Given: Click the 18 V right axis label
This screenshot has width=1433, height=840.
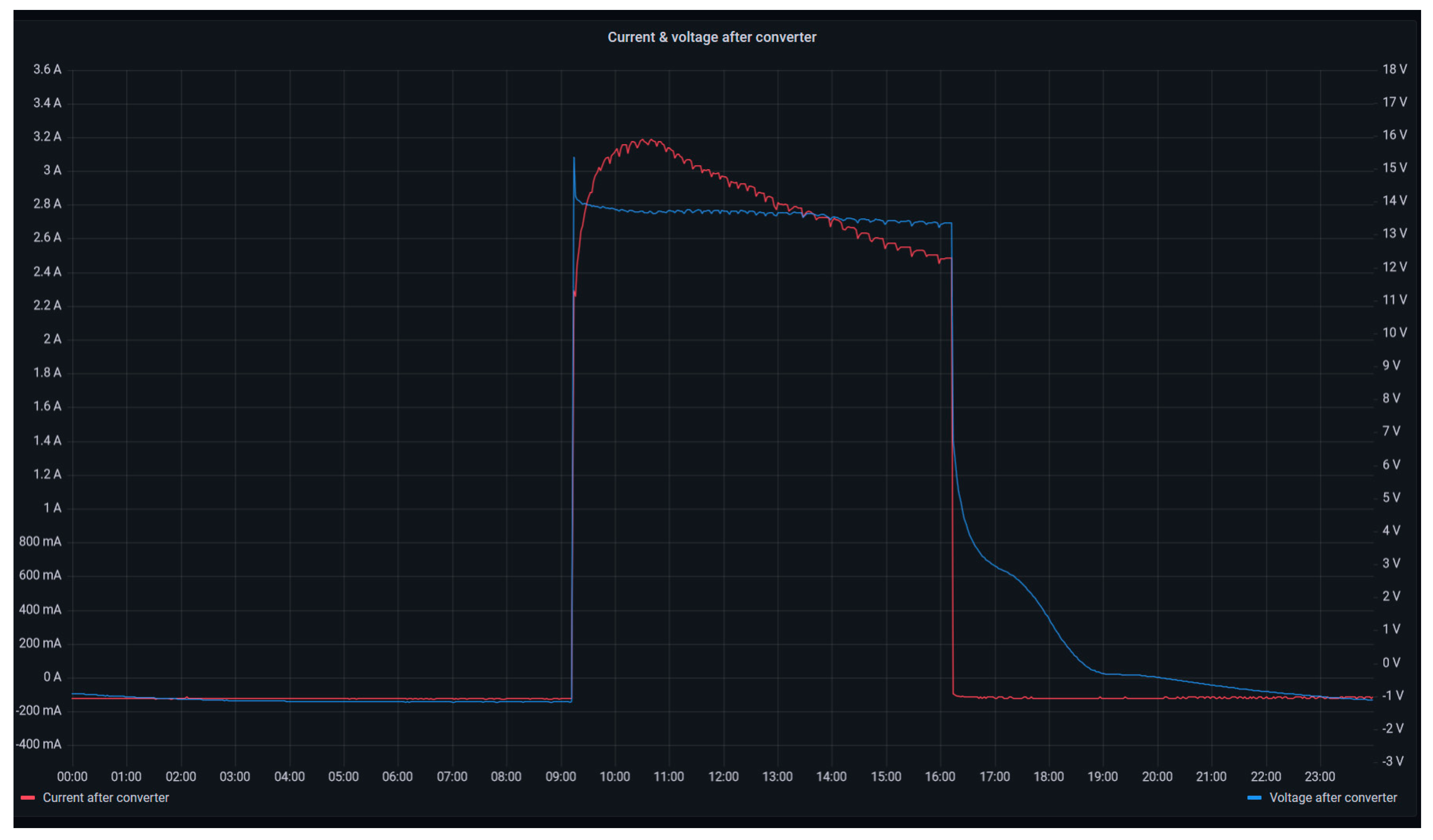Looking at the screenshot, I should 1394,69.
